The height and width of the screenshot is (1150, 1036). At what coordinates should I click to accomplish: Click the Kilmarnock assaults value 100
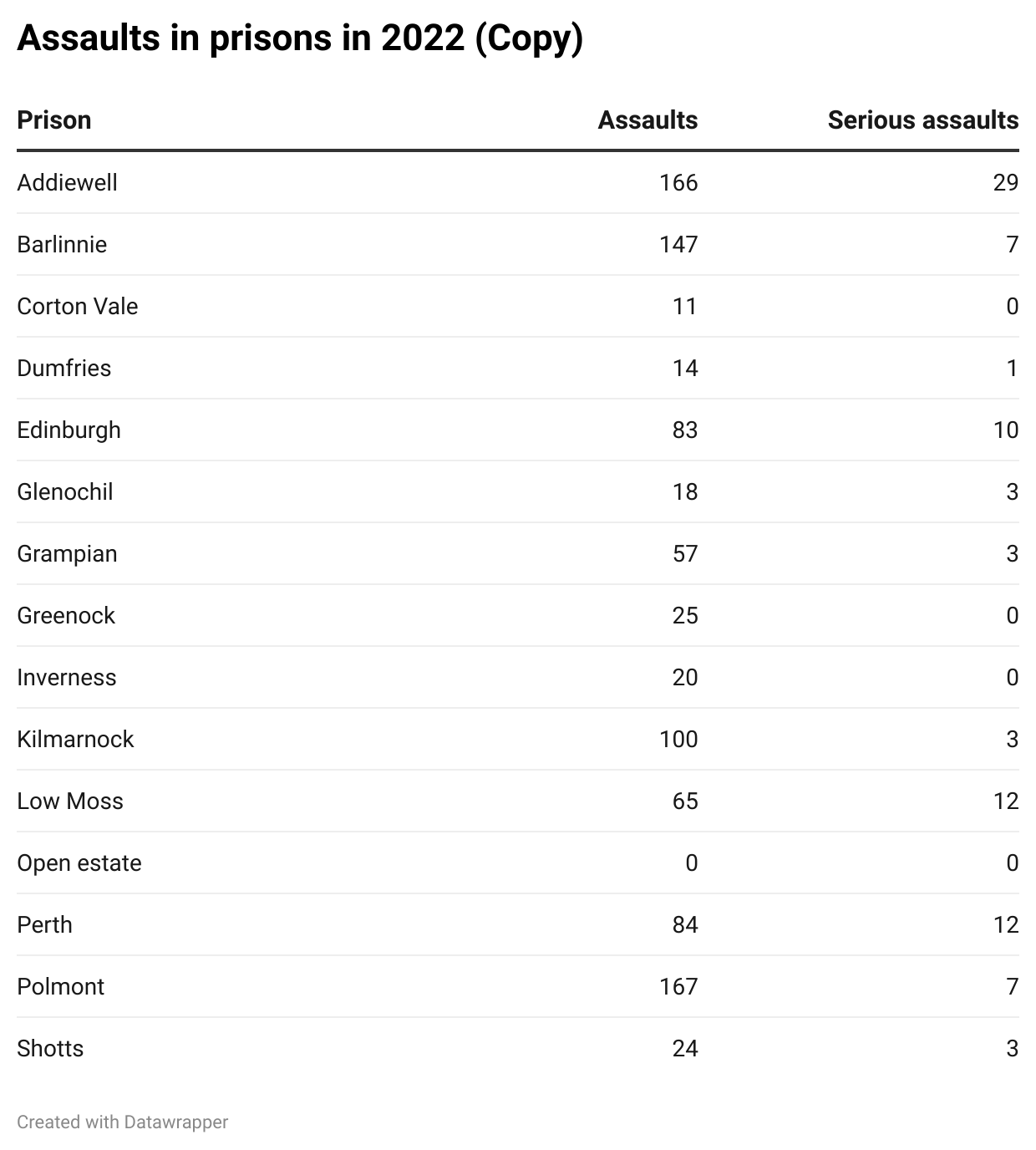pos(678,739)
